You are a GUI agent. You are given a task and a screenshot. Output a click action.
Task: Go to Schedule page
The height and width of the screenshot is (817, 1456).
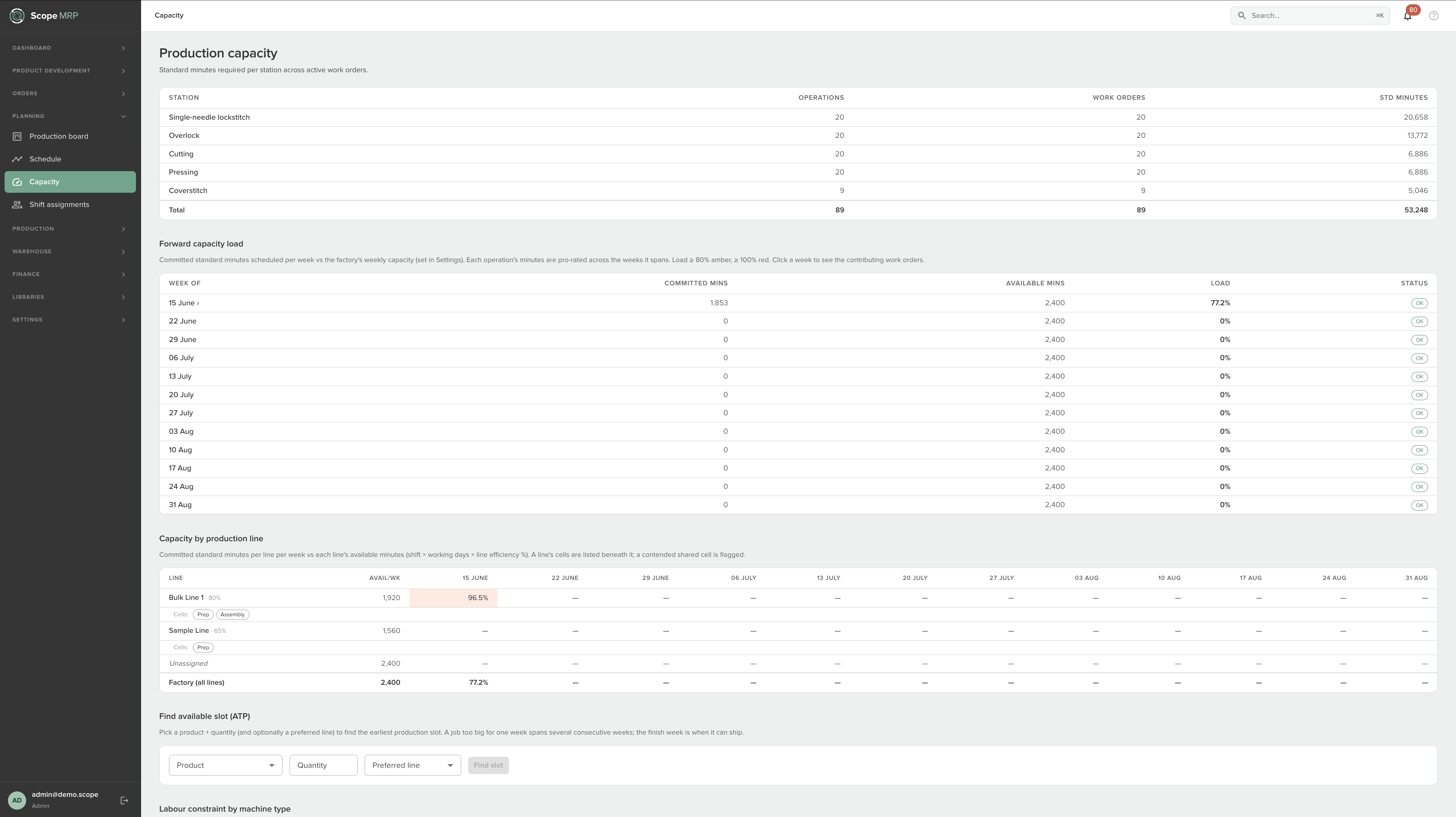70,159
